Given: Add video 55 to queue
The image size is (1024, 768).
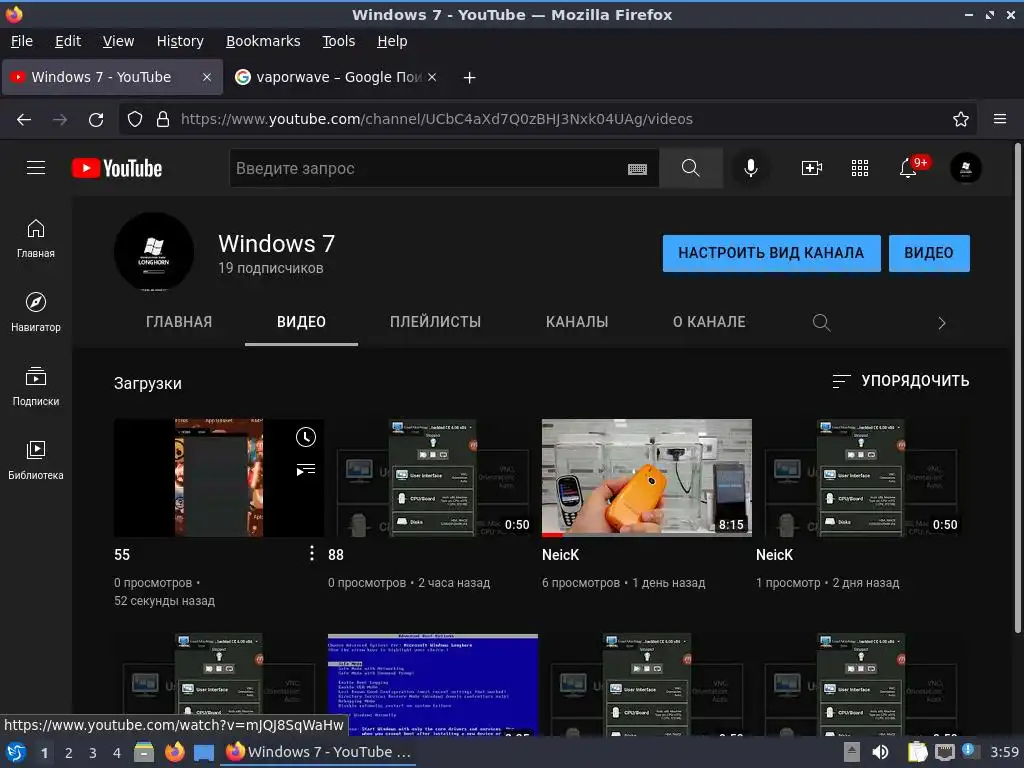Looking at the screenshot, I should (x=306, y=470).
